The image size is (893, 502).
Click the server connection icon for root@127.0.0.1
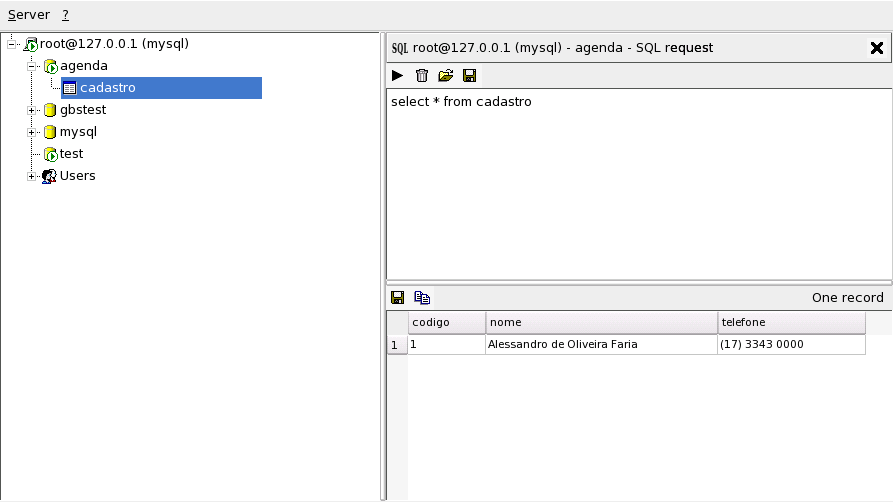[31, 44]
